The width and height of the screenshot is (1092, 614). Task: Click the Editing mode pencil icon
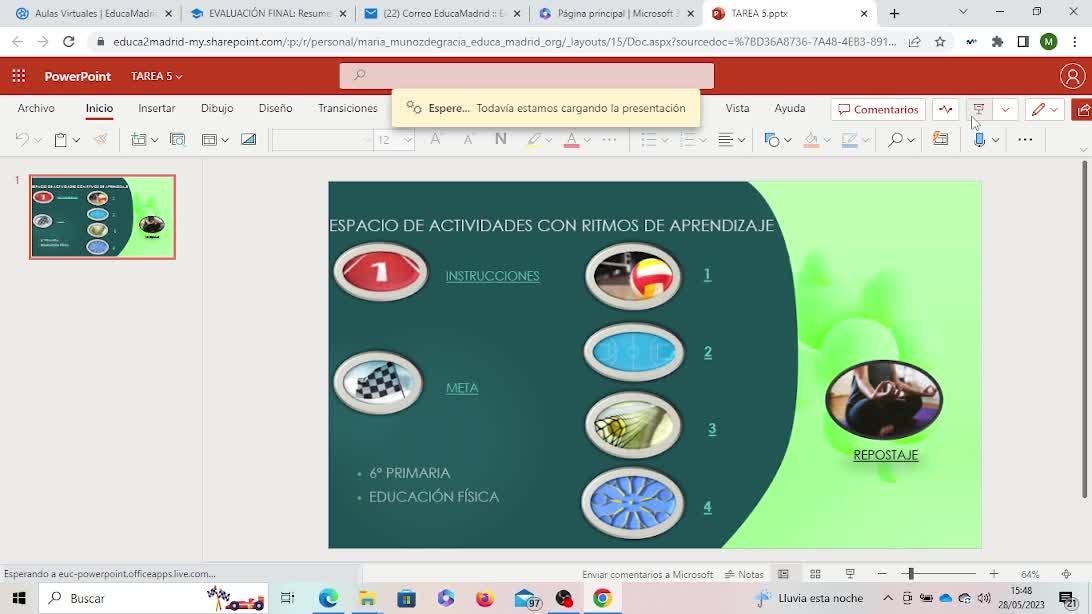(x=1038, y=109)
